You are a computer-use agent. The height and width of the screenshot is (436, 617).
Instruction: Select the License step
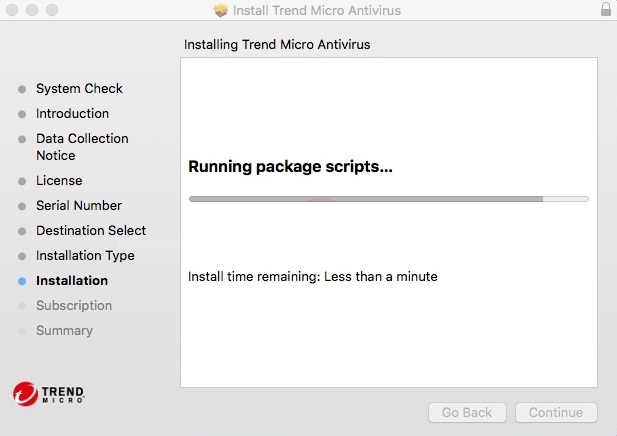click(x=59, y=180)
